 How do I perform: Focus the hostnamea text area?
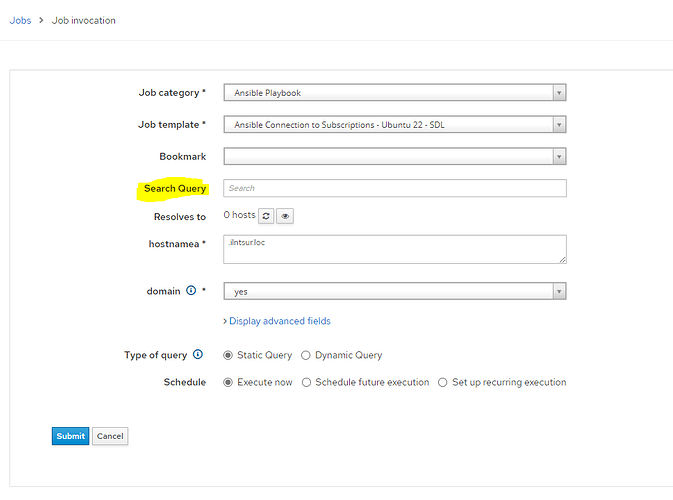(x=395, y=249)
